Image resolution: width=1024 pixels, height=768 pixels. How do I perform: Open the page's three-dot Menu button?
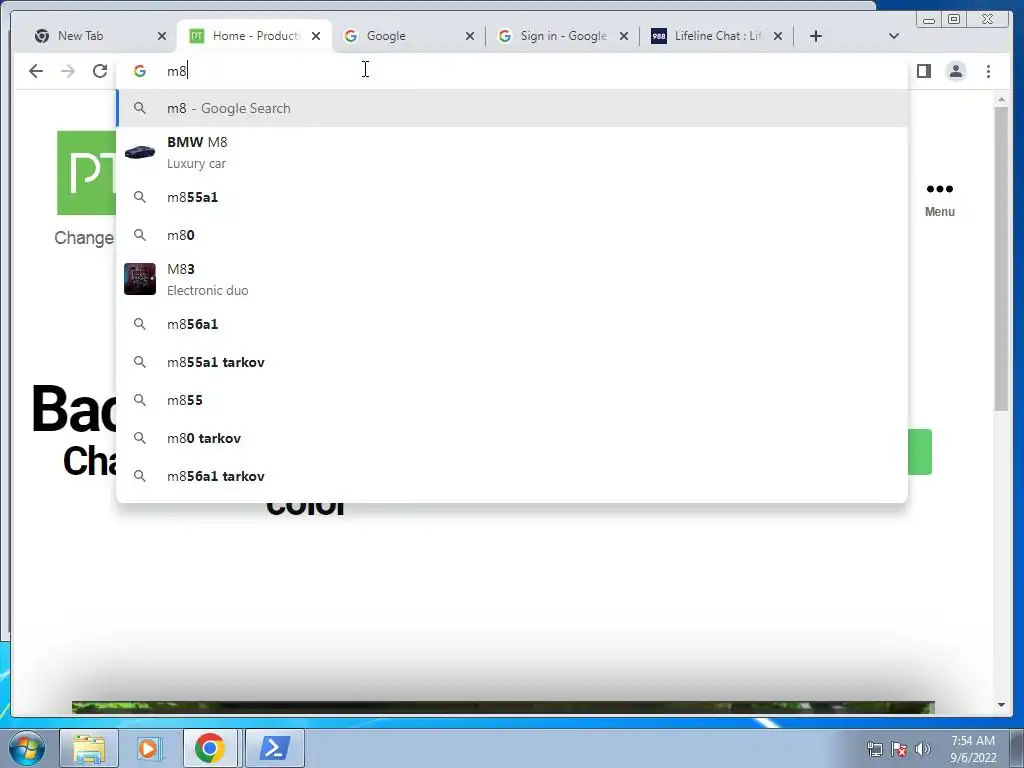coord(940,199)
